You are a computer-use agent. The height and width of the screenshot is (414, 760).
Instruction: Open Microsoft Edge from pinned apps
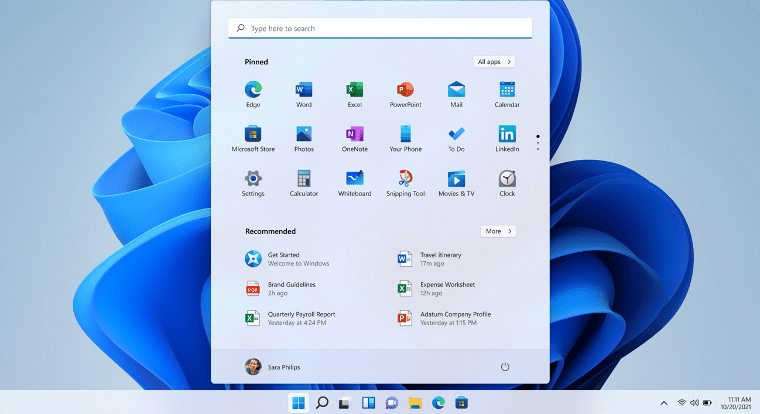coord(253,91)
